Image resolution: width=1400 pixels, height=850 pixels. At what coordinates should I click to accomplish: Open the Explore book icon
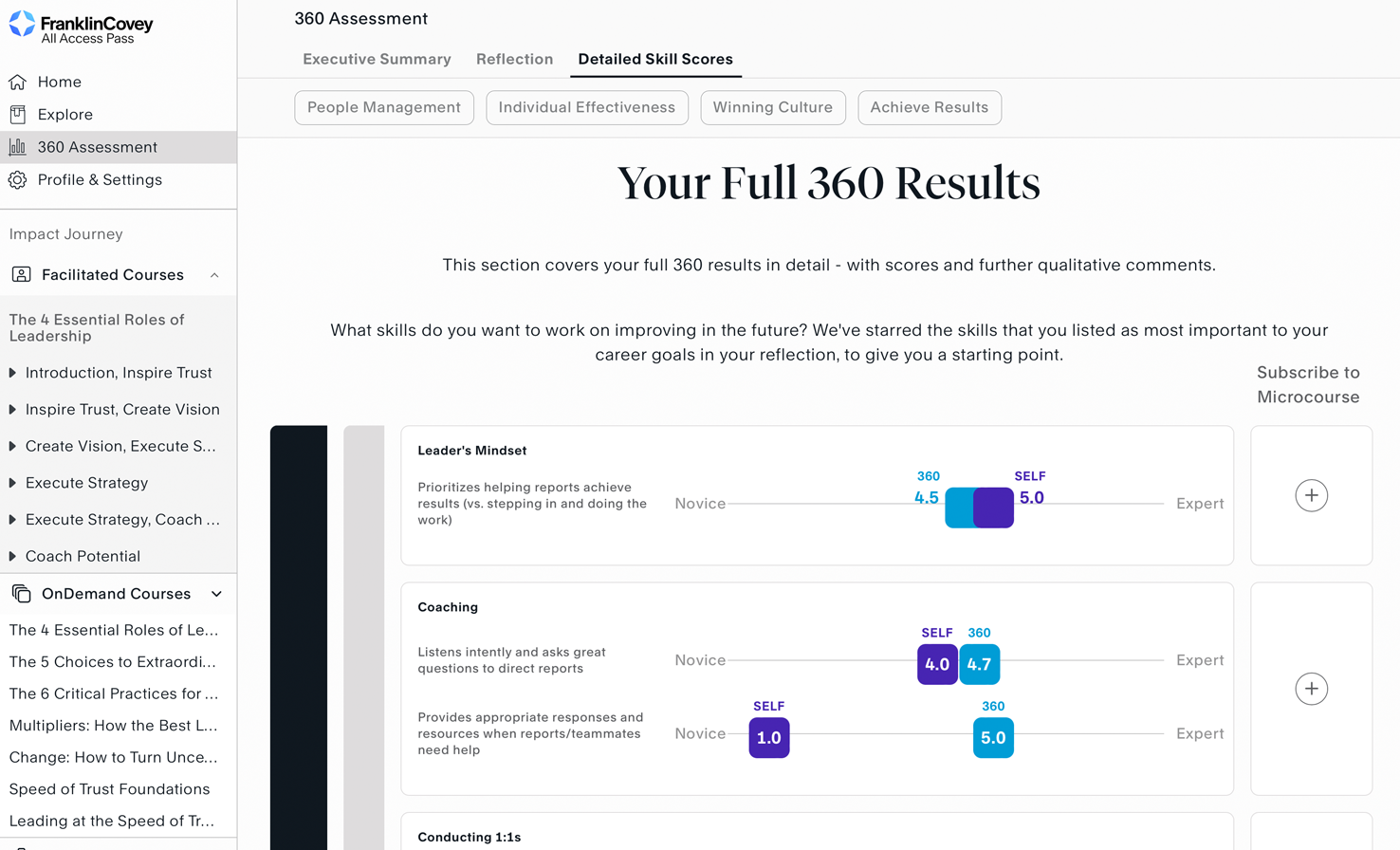point(18,115)
